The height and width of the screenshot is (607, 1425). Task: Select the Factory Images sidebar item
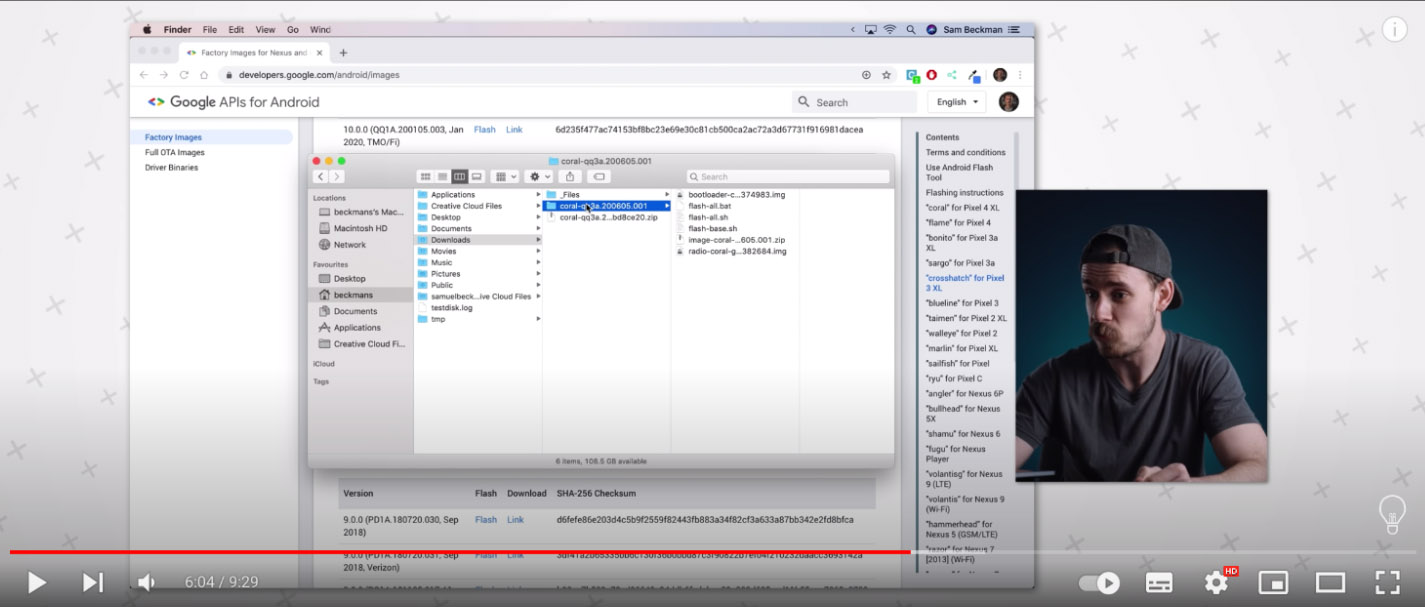[x=173, y=137]
